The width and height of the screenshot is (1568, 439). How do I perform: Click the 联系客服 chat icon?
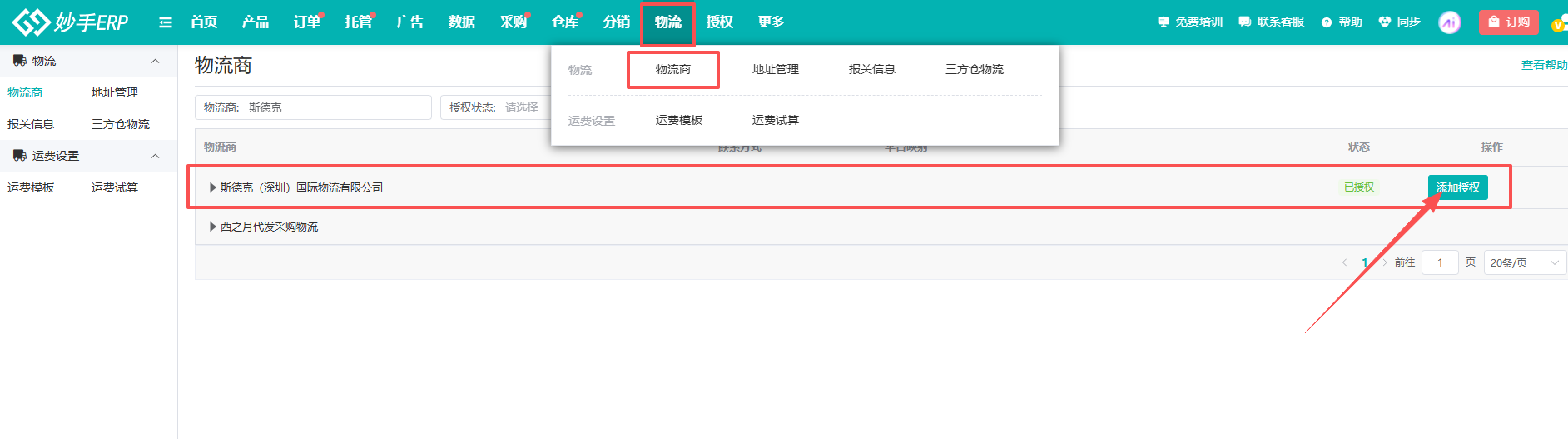(x=1245, y=22)
